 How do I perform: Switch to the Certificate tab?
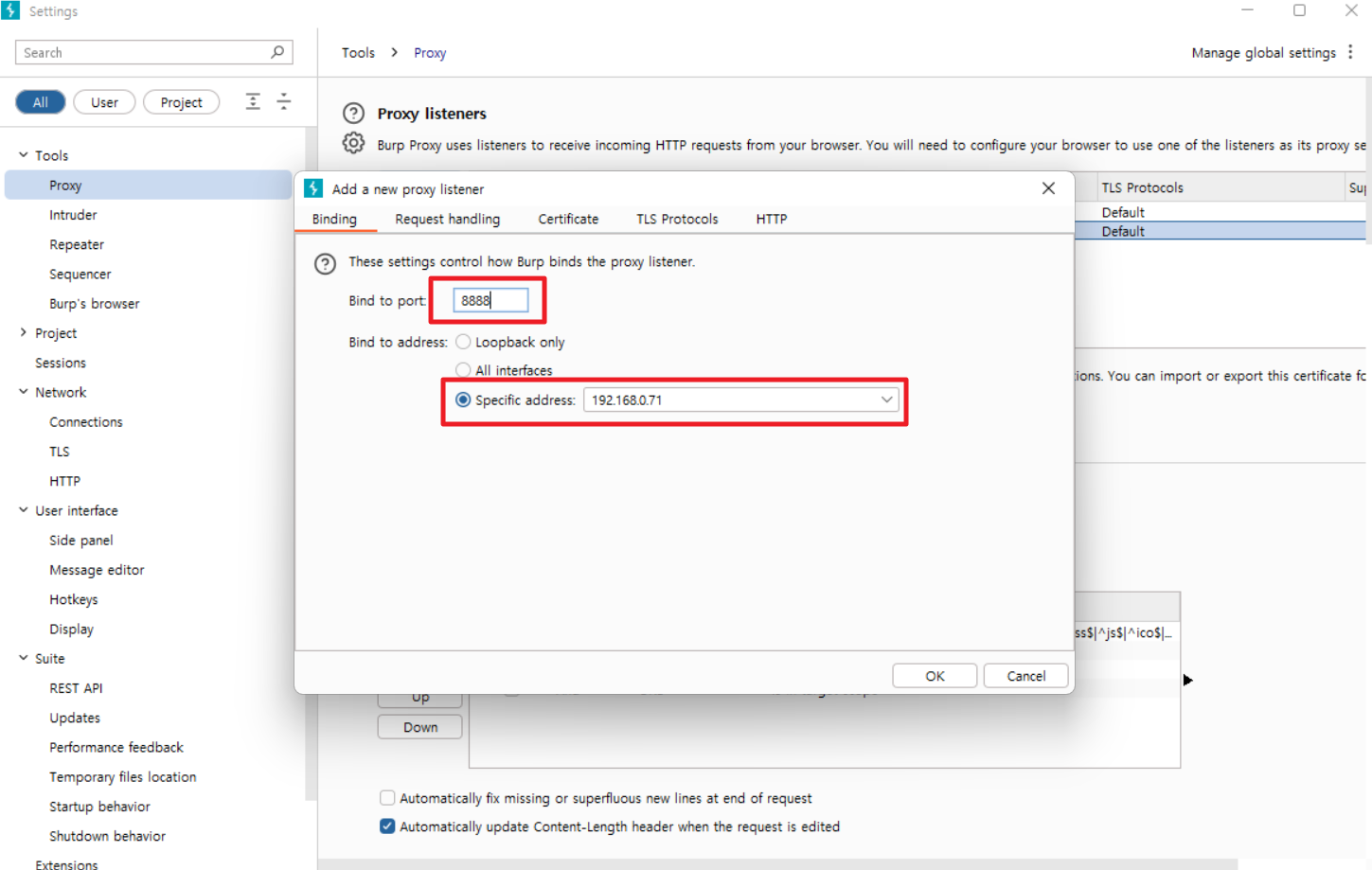pyautogui.click(x=568, y=219)
